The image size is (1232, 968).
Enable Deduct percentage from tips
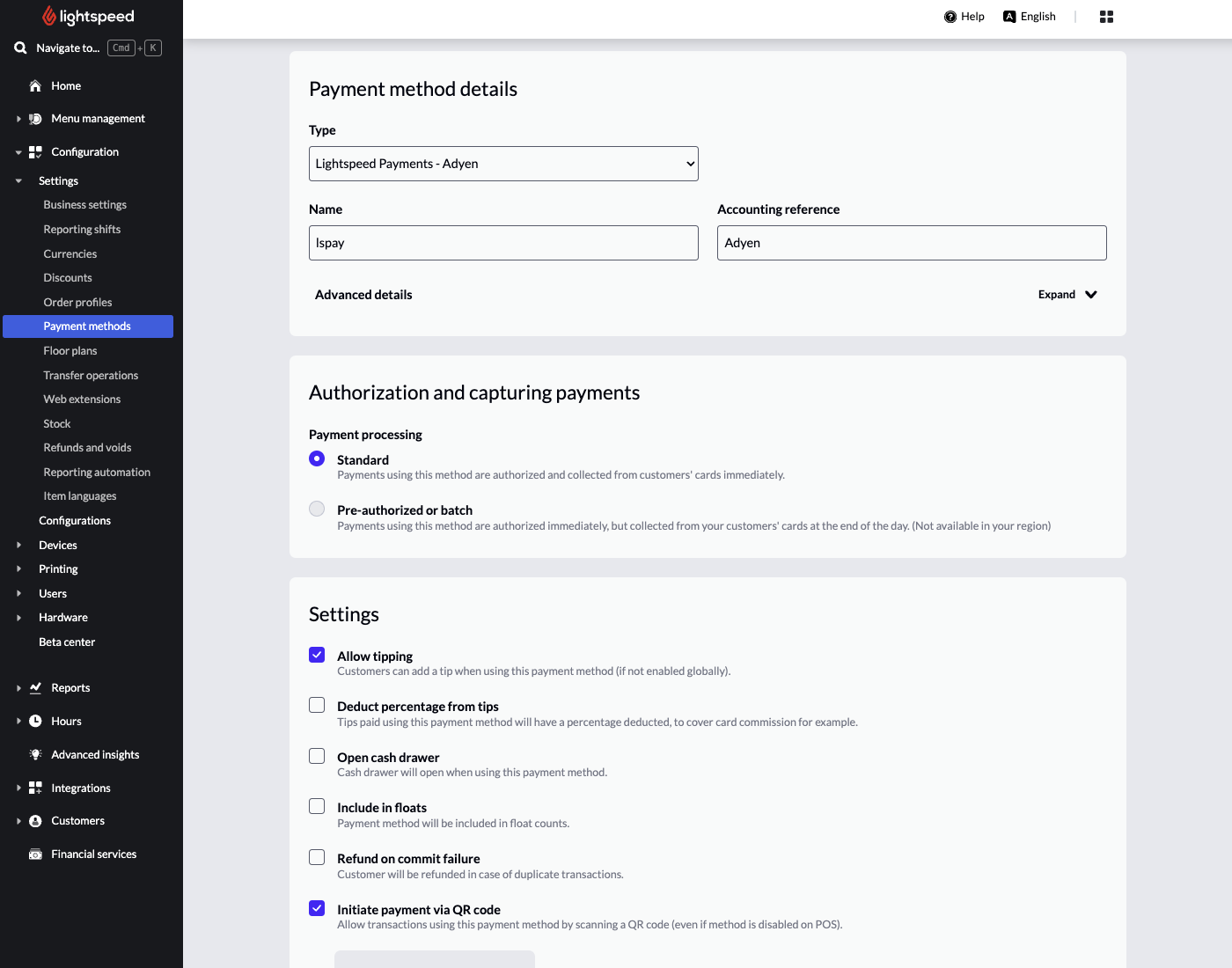tap(317, 705)
